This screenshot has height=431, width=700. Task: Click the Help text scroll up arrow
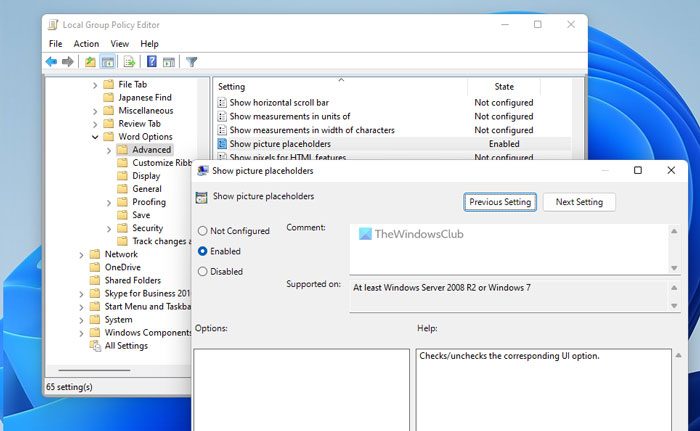(678, 356)
